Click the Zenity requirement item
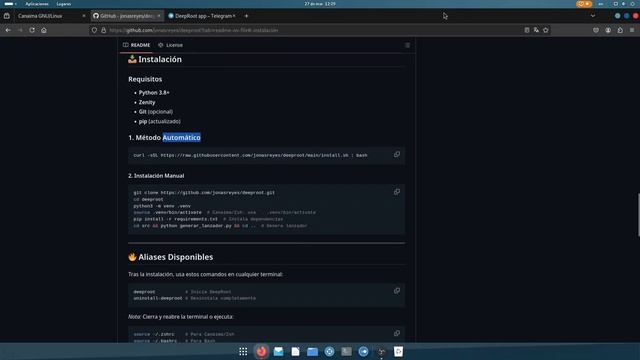Image resolution: width=640 pixels, height=360 pixels. (147, 102)
